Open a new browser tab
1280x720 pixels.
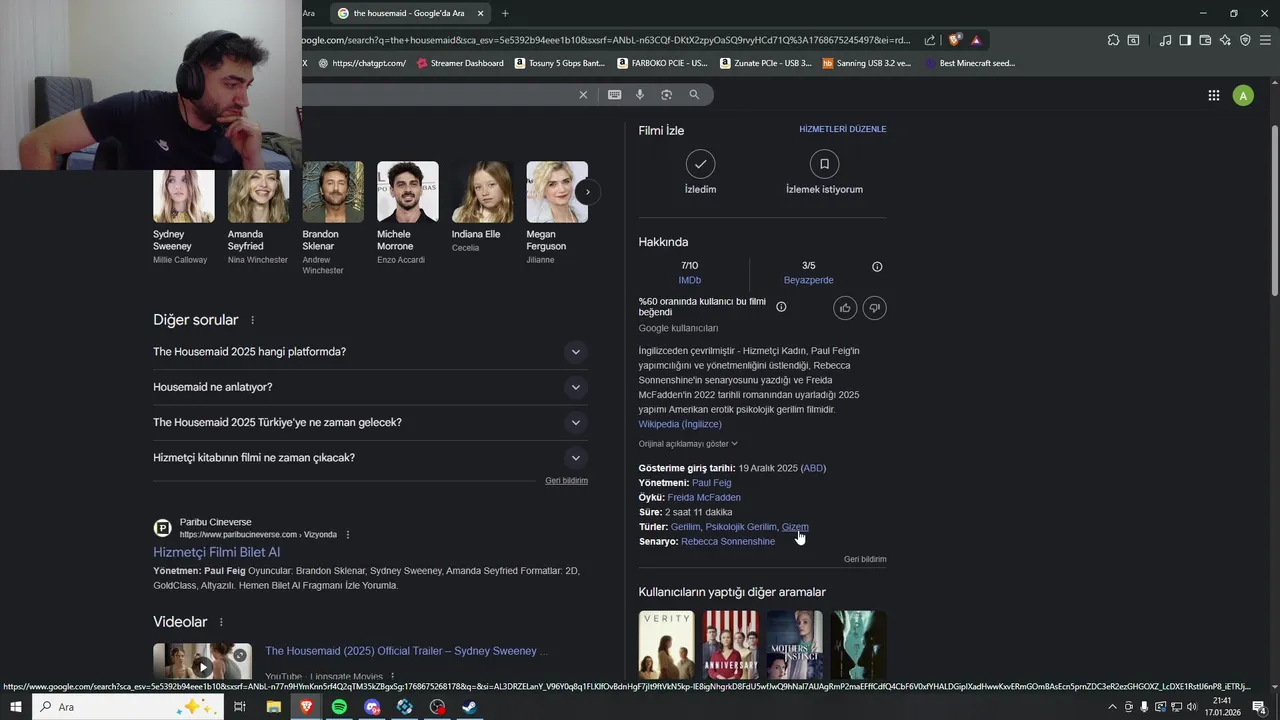pyautogui.click(x=505, y=13)
